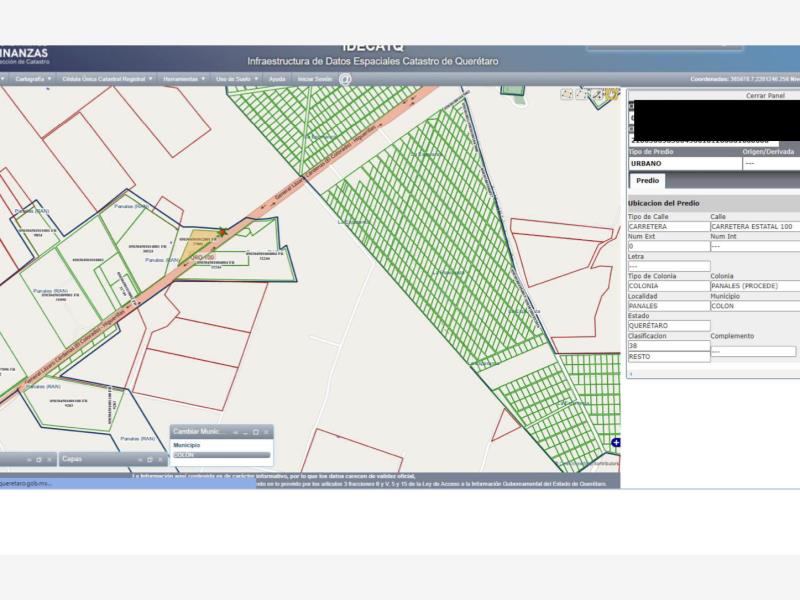Switch to the Predio tab
800x600 pixels.
pyautogui.click(x=647, y=181)
